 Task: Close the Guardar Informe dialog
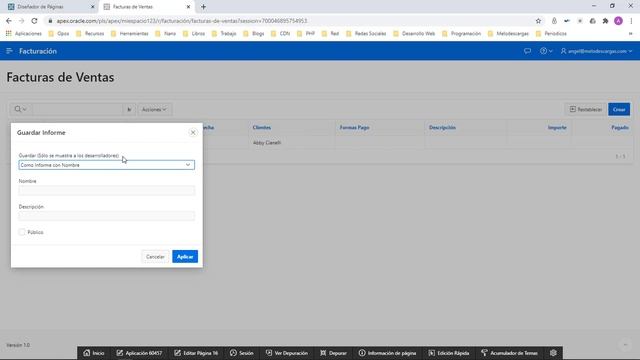tap(193, 133)
